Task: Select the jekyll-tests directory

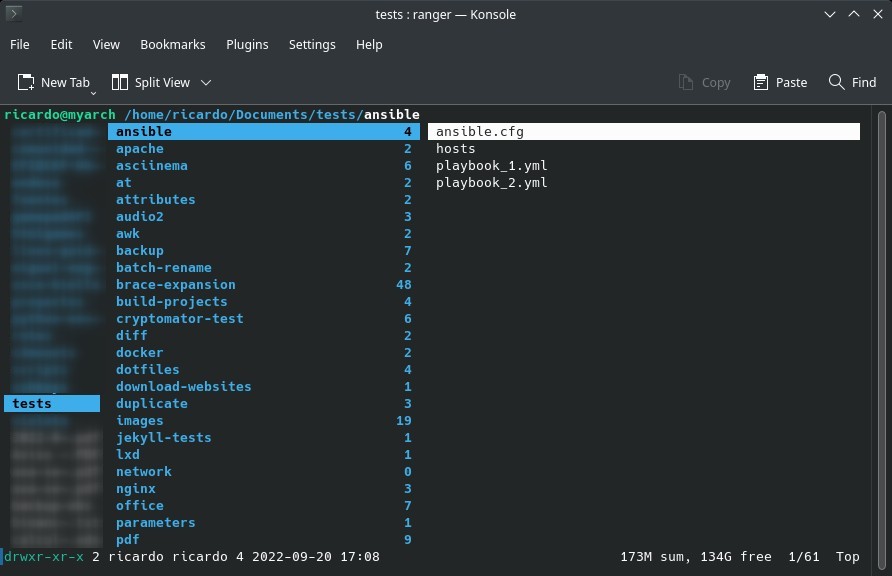Action: click(x=264, y=438)
